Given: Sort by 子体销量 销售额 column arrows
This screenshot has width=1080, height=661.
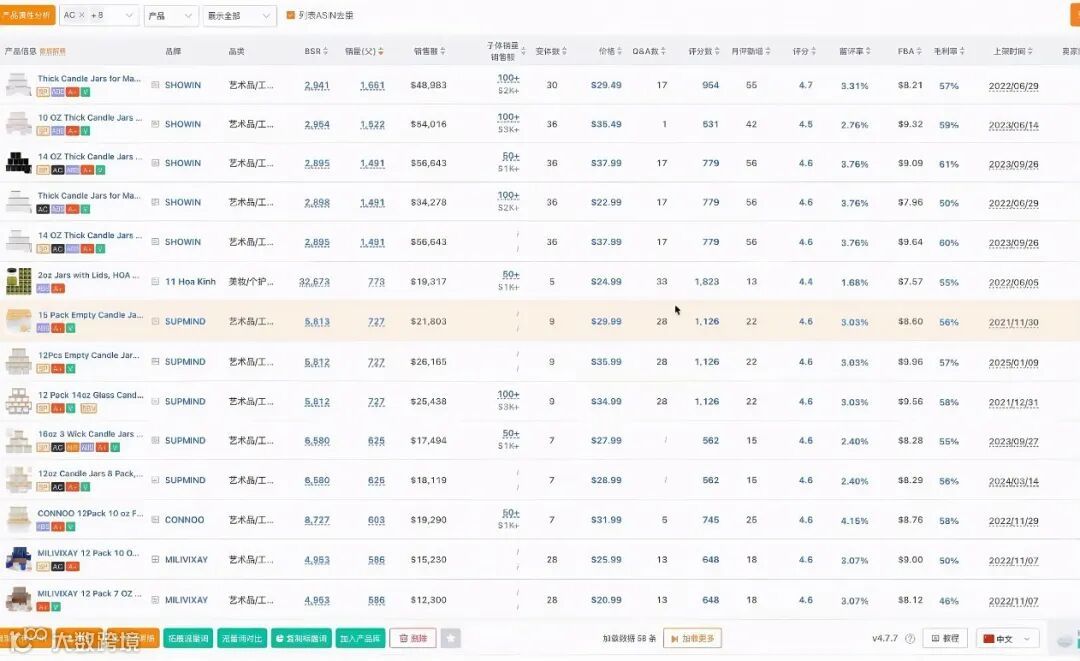Looking at the screenshot, I should click(x=523, y=51).
